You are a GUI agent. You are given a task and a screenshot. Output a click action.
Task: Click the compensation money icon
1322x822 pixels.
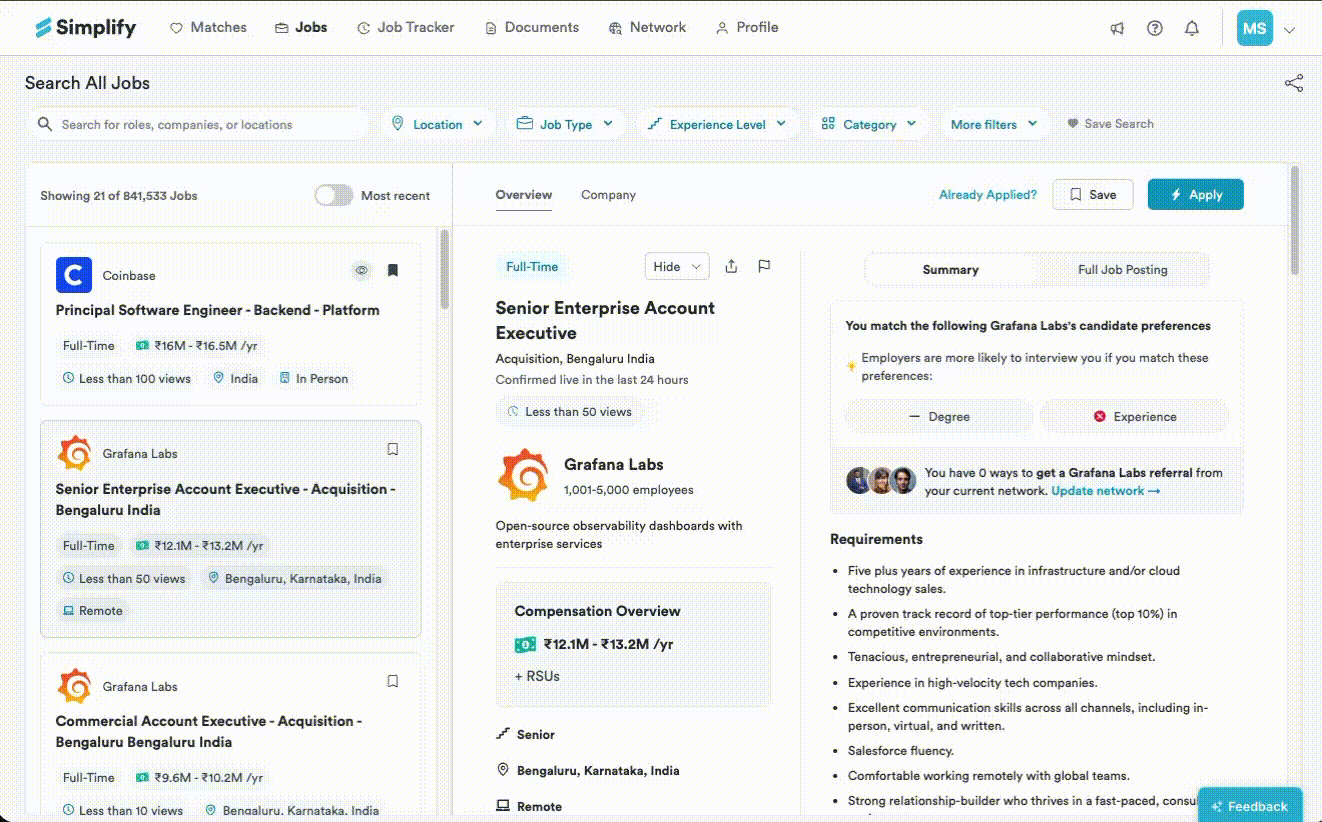coord(525,645)
